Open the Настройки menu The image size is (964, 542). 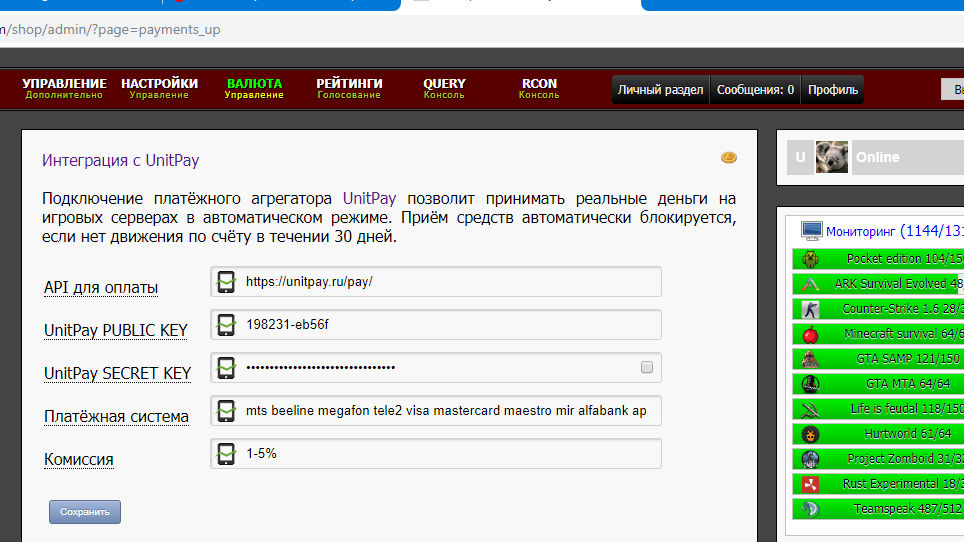(159, 88)
